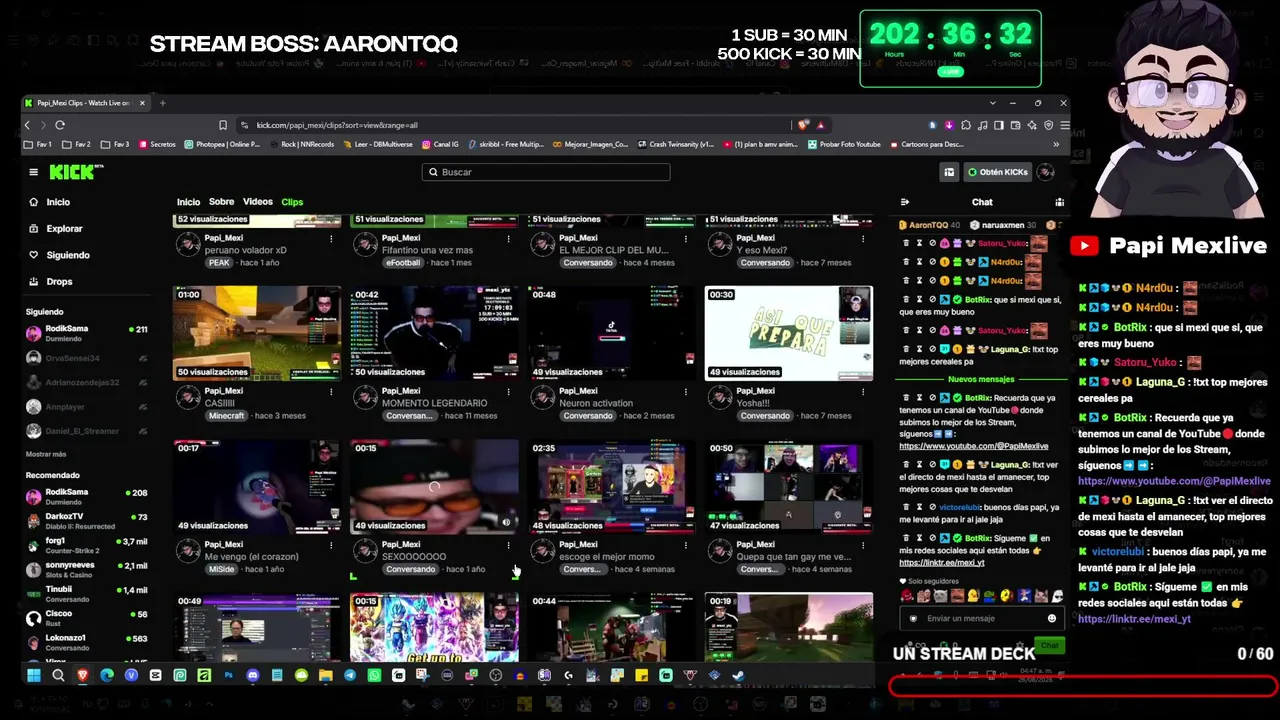Open the Photopea bookmark

(222, 144)
